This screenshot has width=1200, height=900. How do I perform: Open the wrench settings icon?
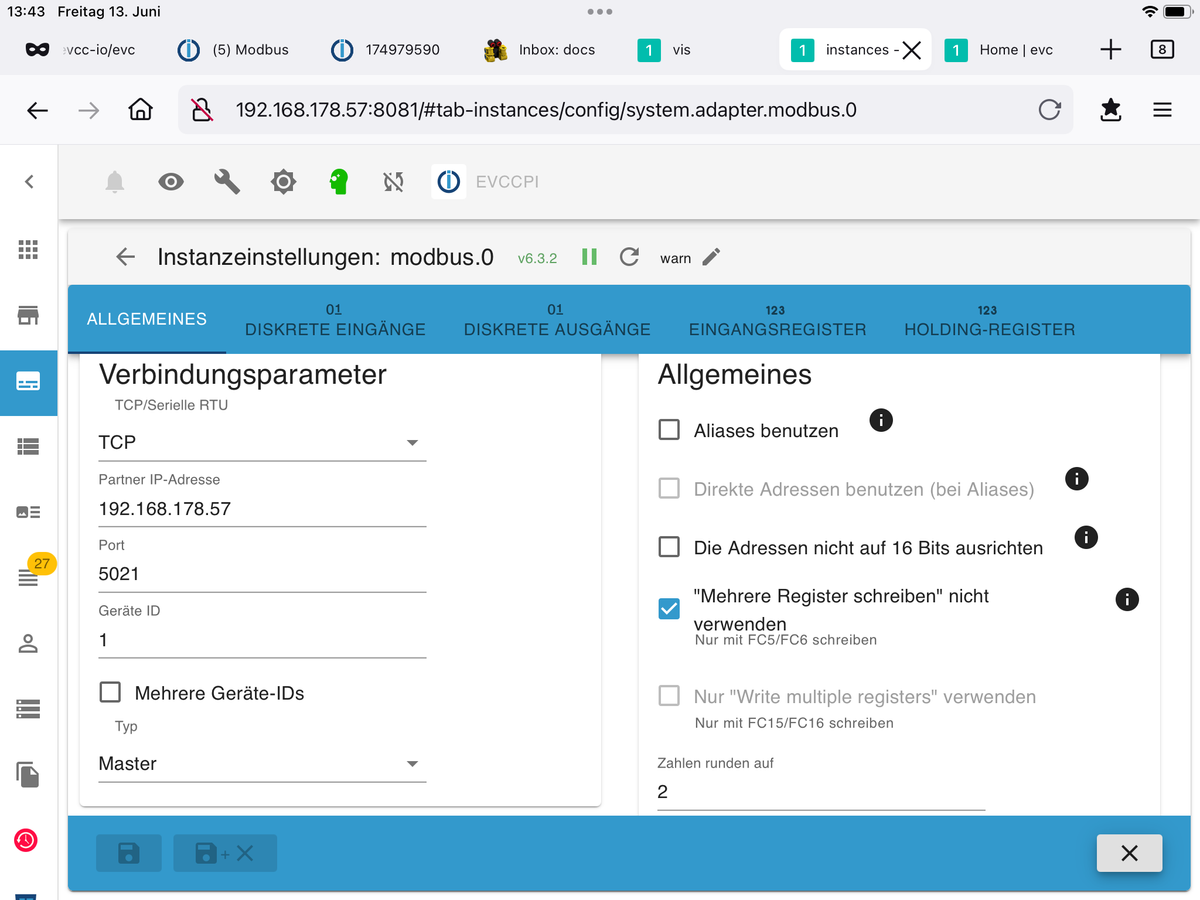point(227,181)
